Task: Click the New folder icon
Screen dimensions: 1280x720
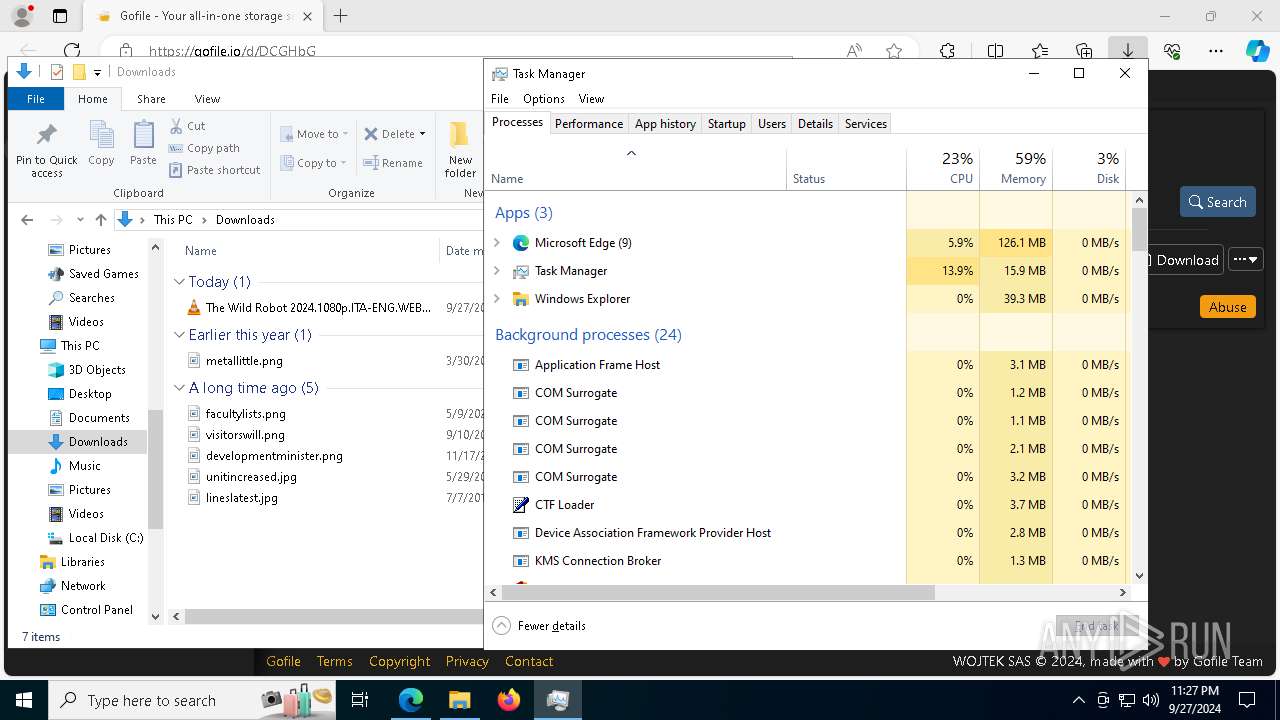Action: click(x=460, y=135)
